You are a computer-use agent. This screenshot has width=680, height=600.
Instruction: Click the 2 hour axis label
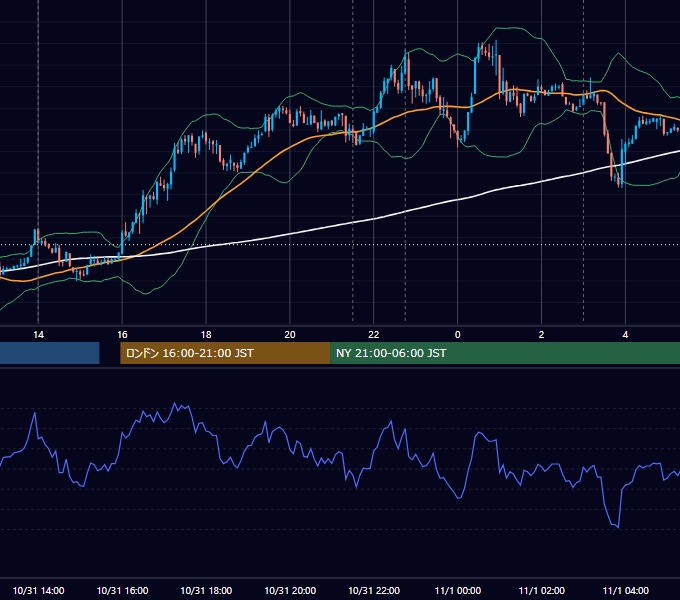(541, 335)
